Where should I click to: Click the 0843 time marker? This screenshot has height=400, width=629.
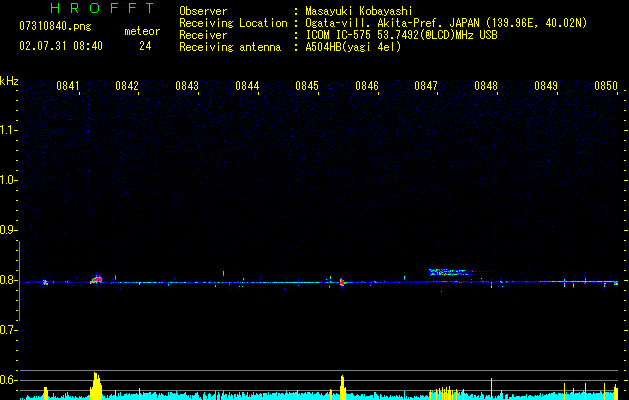[x=187, y=86]
